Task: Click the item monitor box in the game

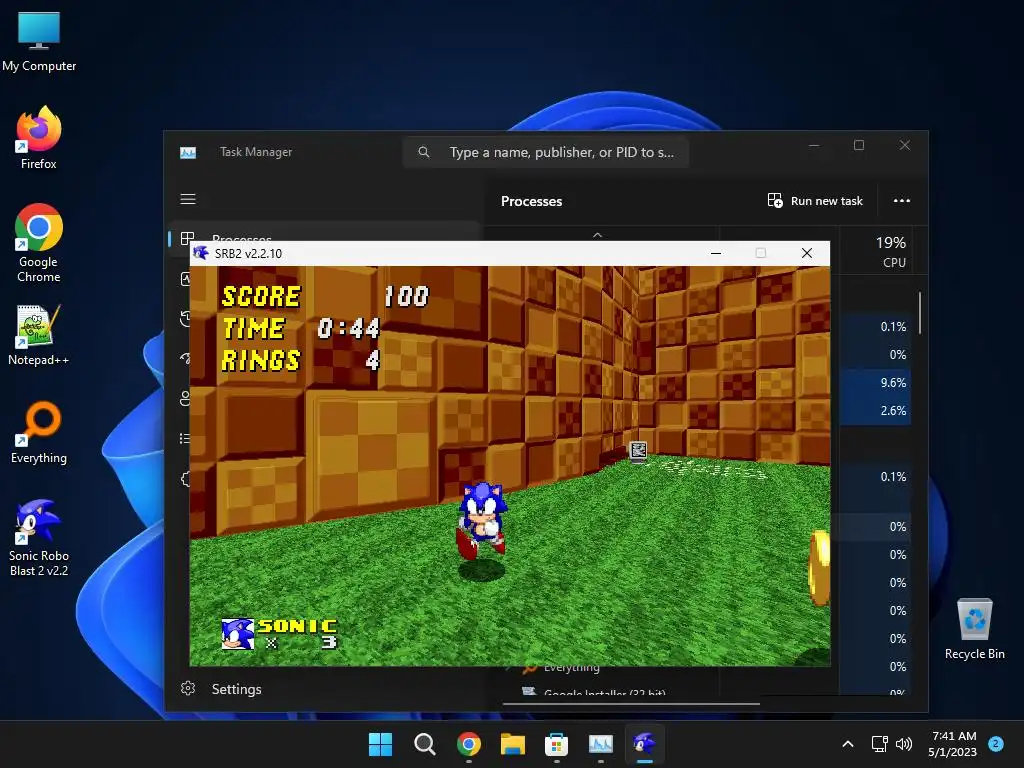Action: [638, 451]
